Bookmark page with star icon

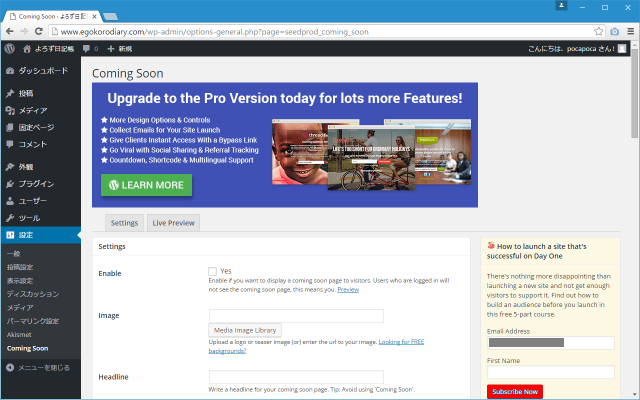[x=598, y=31]
